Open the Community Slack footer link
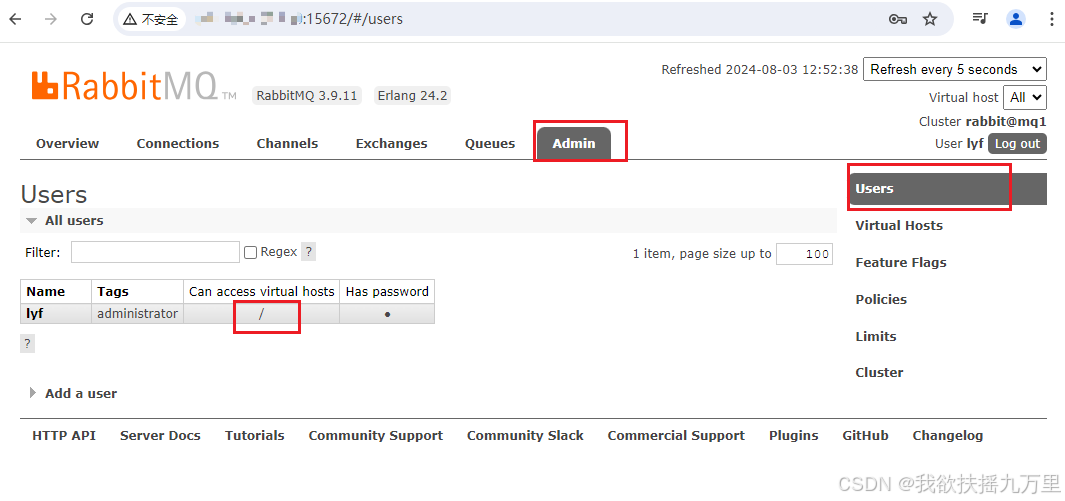Viewport: 1065px width, 501px height. pyautogui.click(x=525, y=436)
